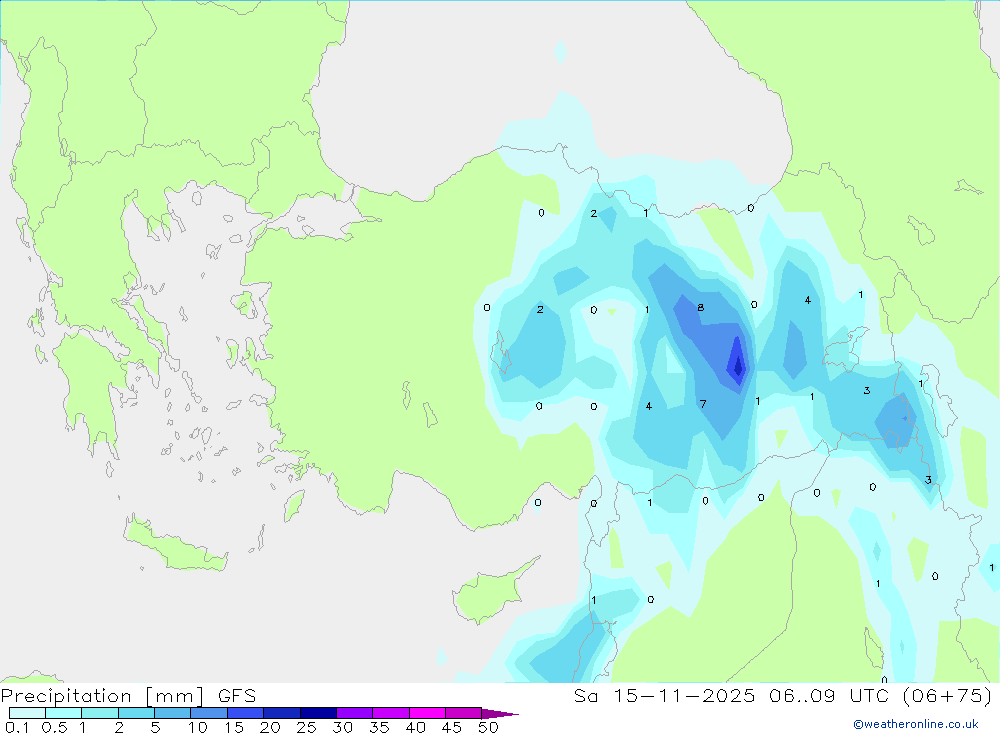Click the purple arrow past 50

[x=499, y=713]
